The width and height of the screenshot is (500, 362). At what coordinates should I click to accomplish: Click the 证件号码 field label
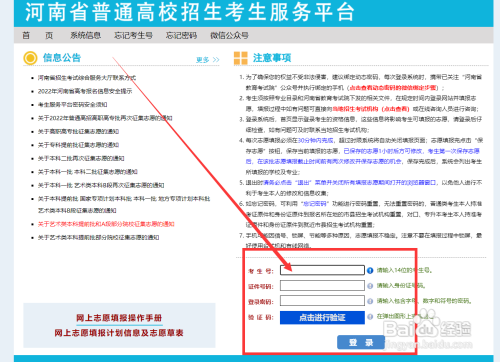[261, 286]
